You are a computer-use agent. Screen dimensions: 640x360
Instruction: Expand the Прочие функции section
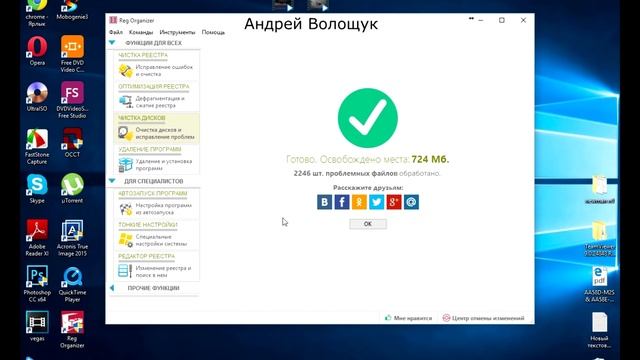click(112, 288)
